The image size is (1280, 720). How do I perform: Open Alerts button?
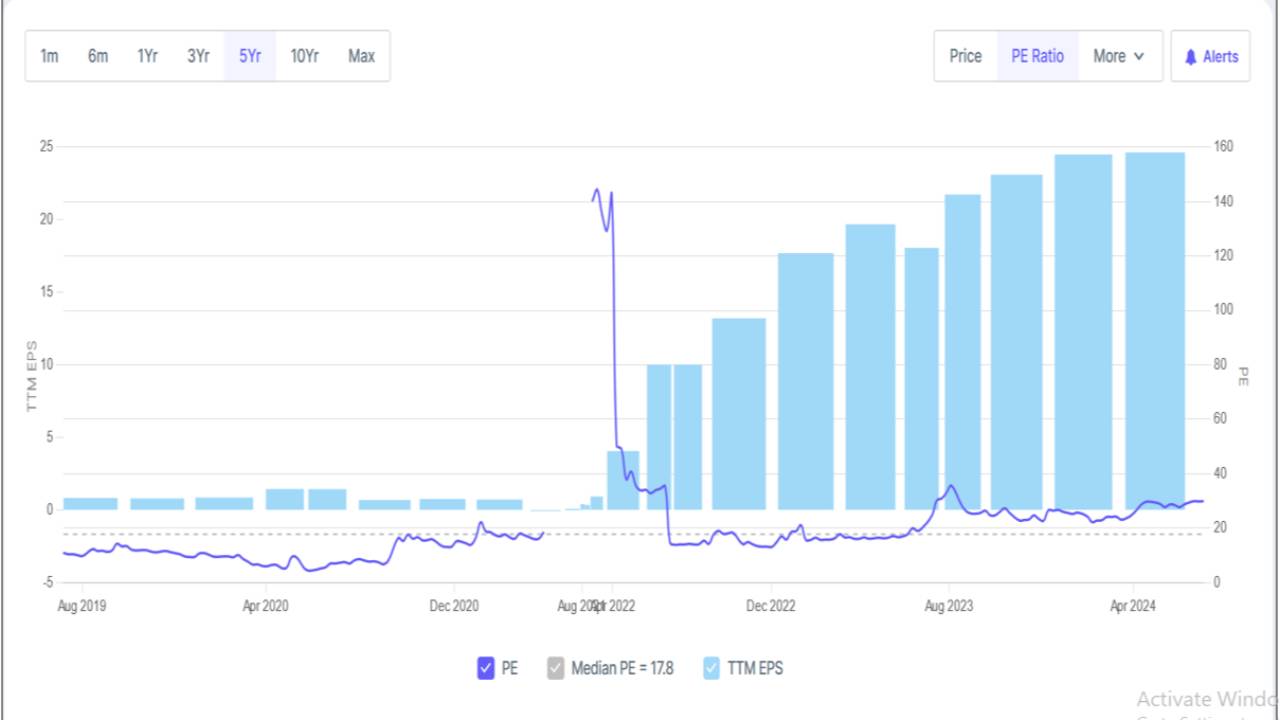[x=1210, y=56]
